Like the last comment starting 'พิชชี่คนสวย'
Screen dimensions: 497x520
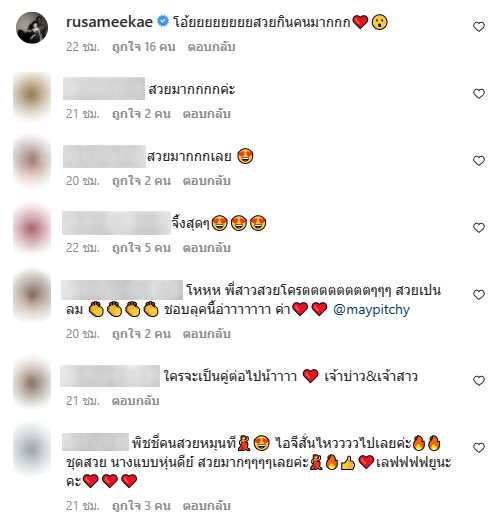[479, 447]
